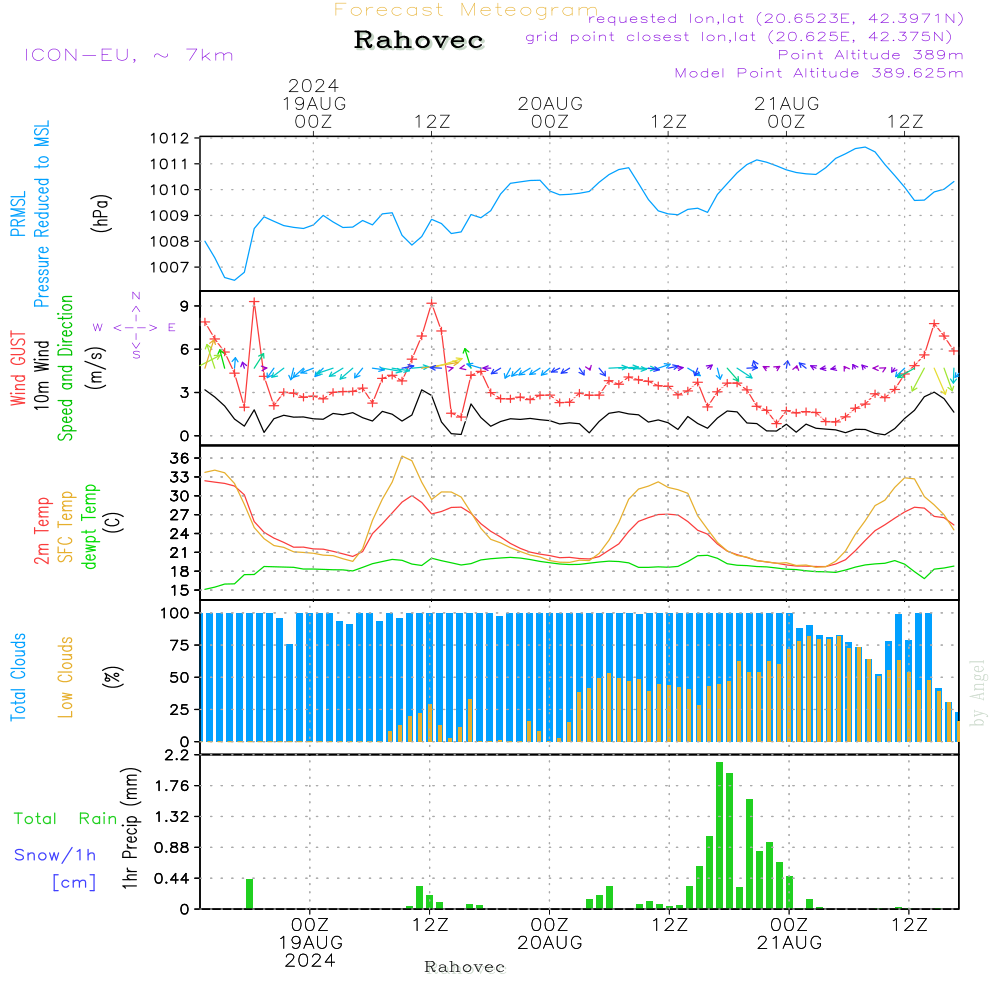Click the orange SFC Temp legend label
This screenshot has width=1000, height=1000.
(x=67, y=526)
